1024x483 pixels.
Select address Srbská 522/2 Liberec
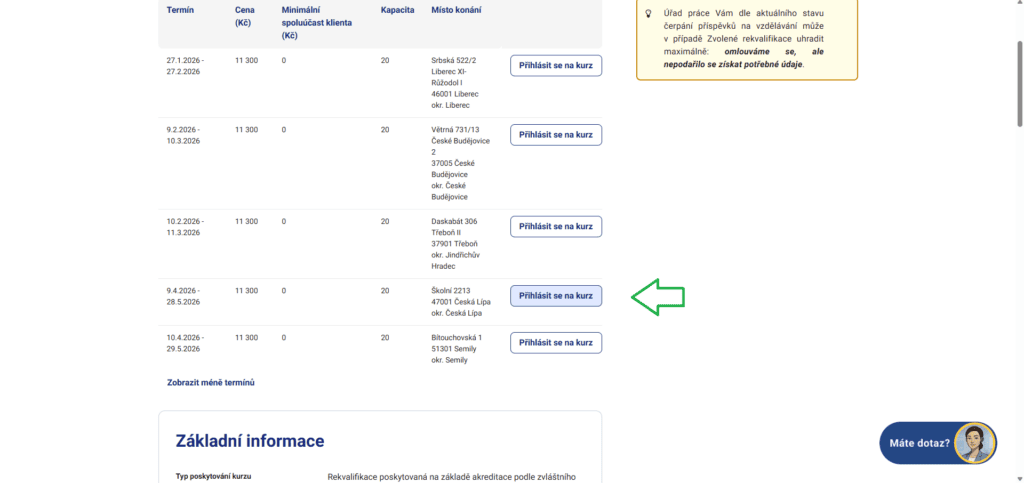tap(455, 82)
